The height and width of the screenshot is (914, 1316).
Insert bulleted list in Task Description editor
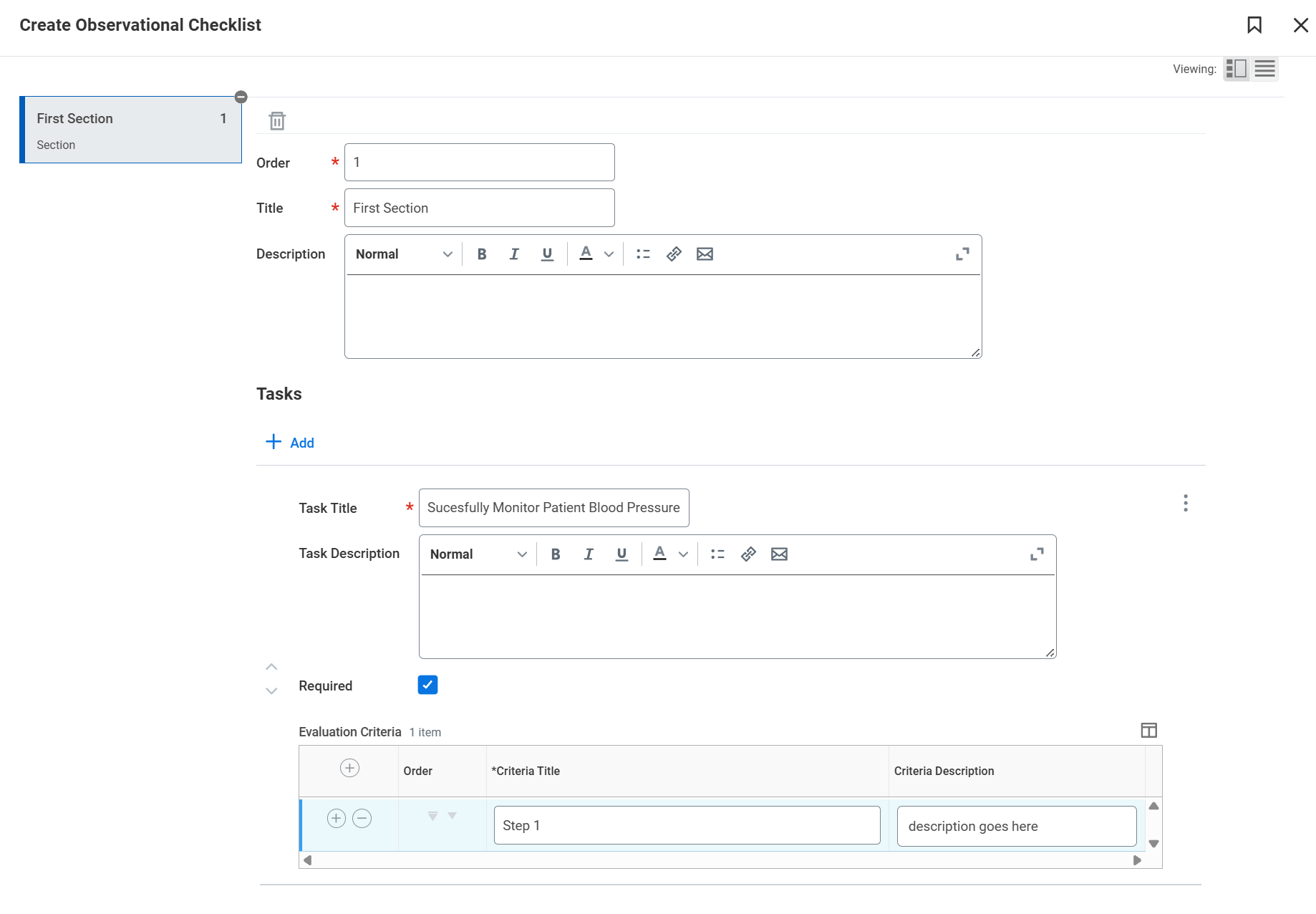(717, 554)
